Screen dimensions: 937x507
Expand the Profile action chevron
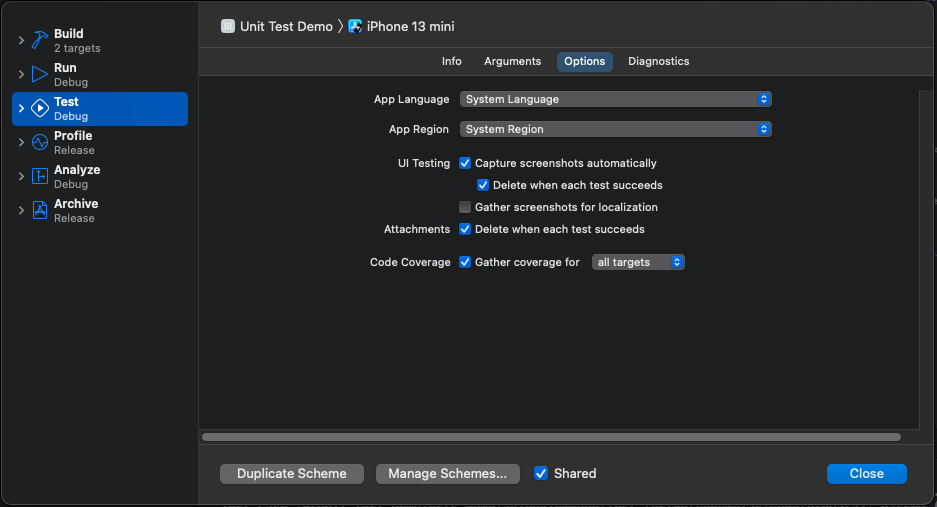pos(21,142)
